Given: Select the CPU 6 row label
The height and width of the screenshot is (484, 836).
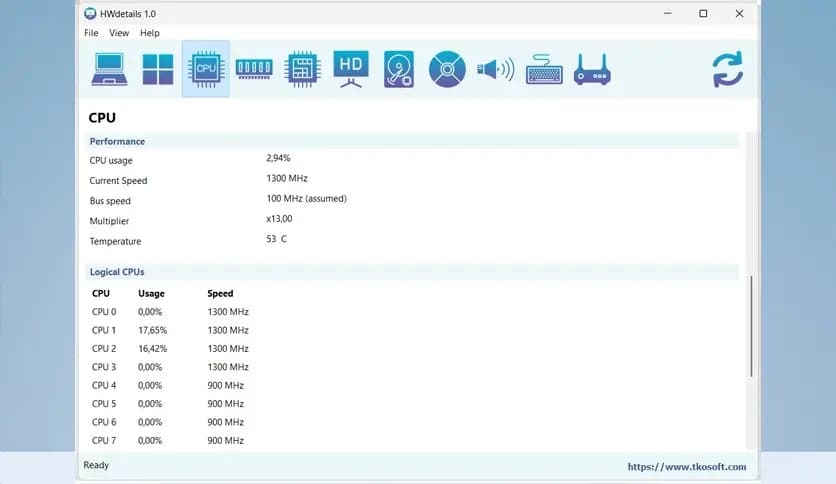Looking at the screenshot, I should point(104,422).
